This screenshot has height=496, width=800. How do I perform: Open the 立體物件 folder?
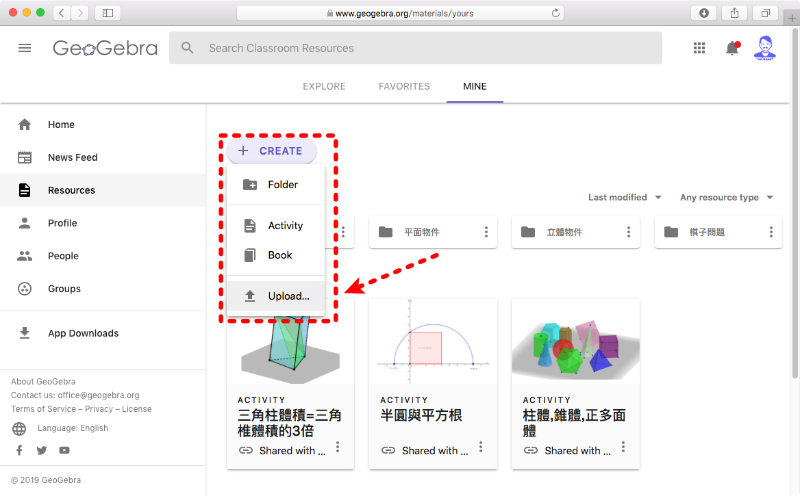(576, 232)
